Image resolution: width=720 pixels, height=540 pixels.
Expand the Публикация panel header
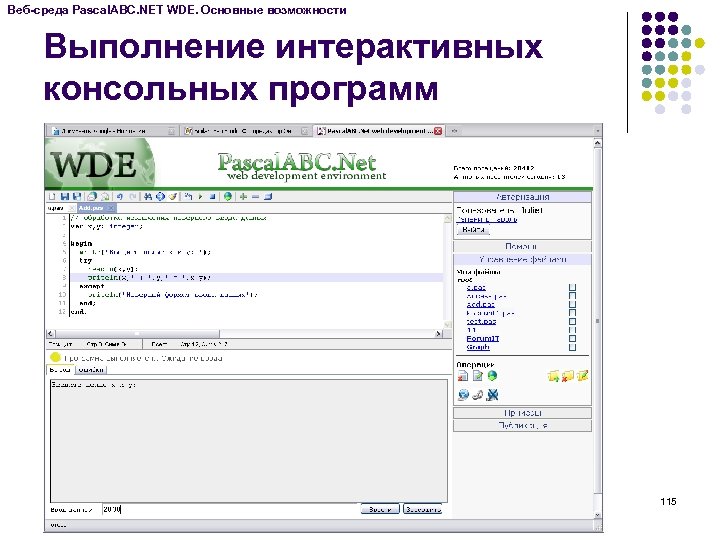523,426
